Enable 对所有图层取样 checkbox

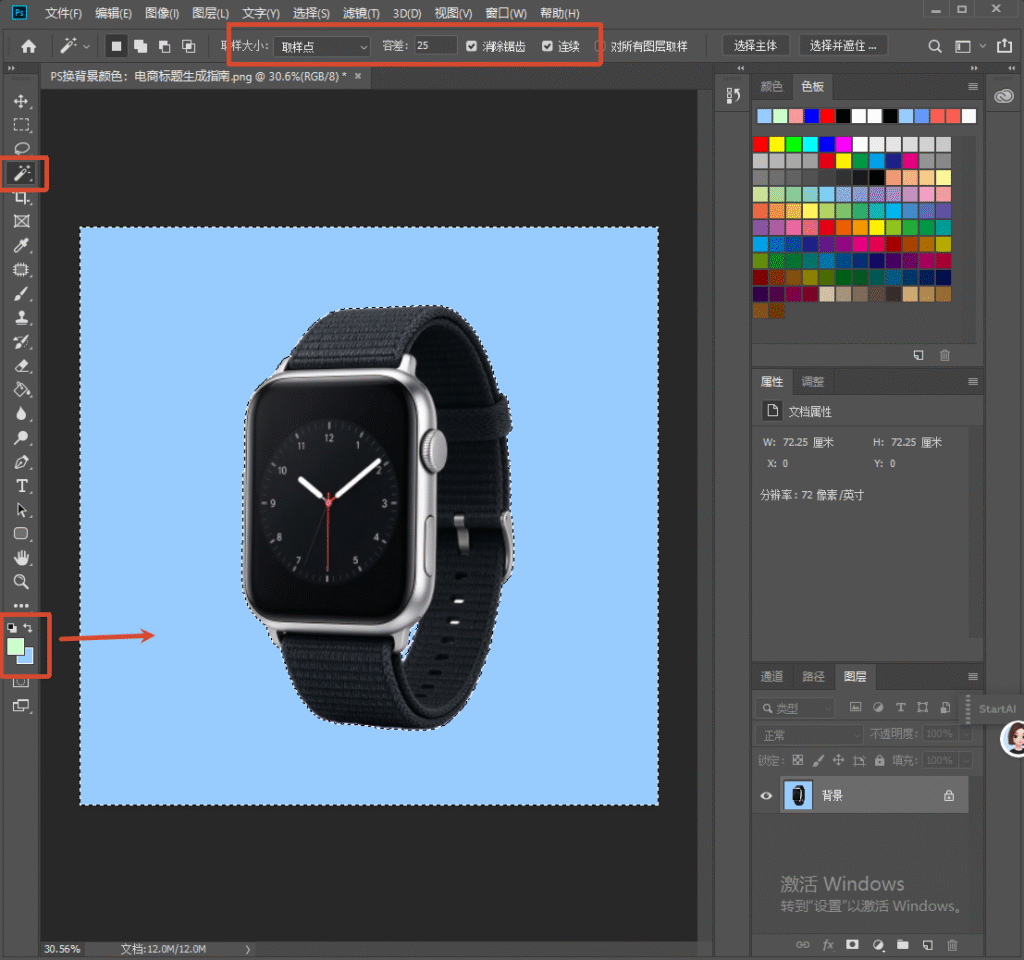click(x=599, y=46)
